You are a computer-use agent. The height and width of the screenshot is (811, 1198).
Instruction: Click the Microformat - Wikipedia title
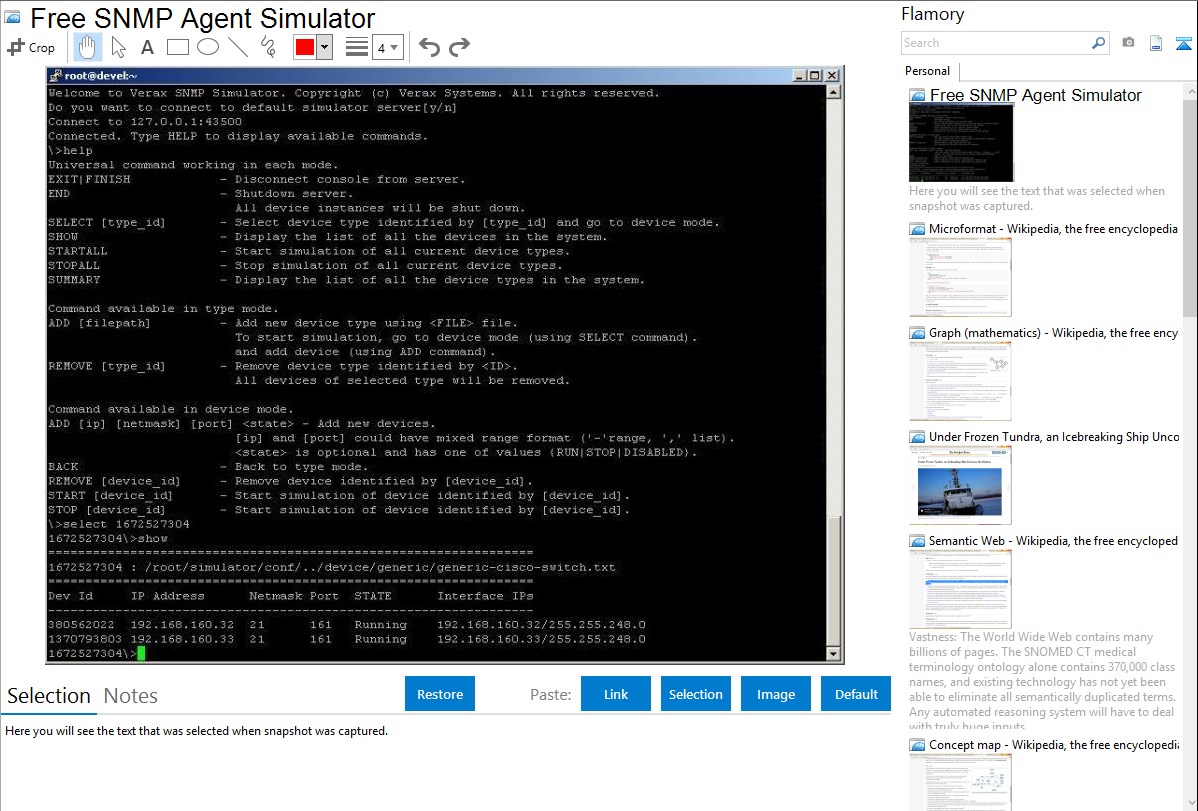pos(1053,229)
